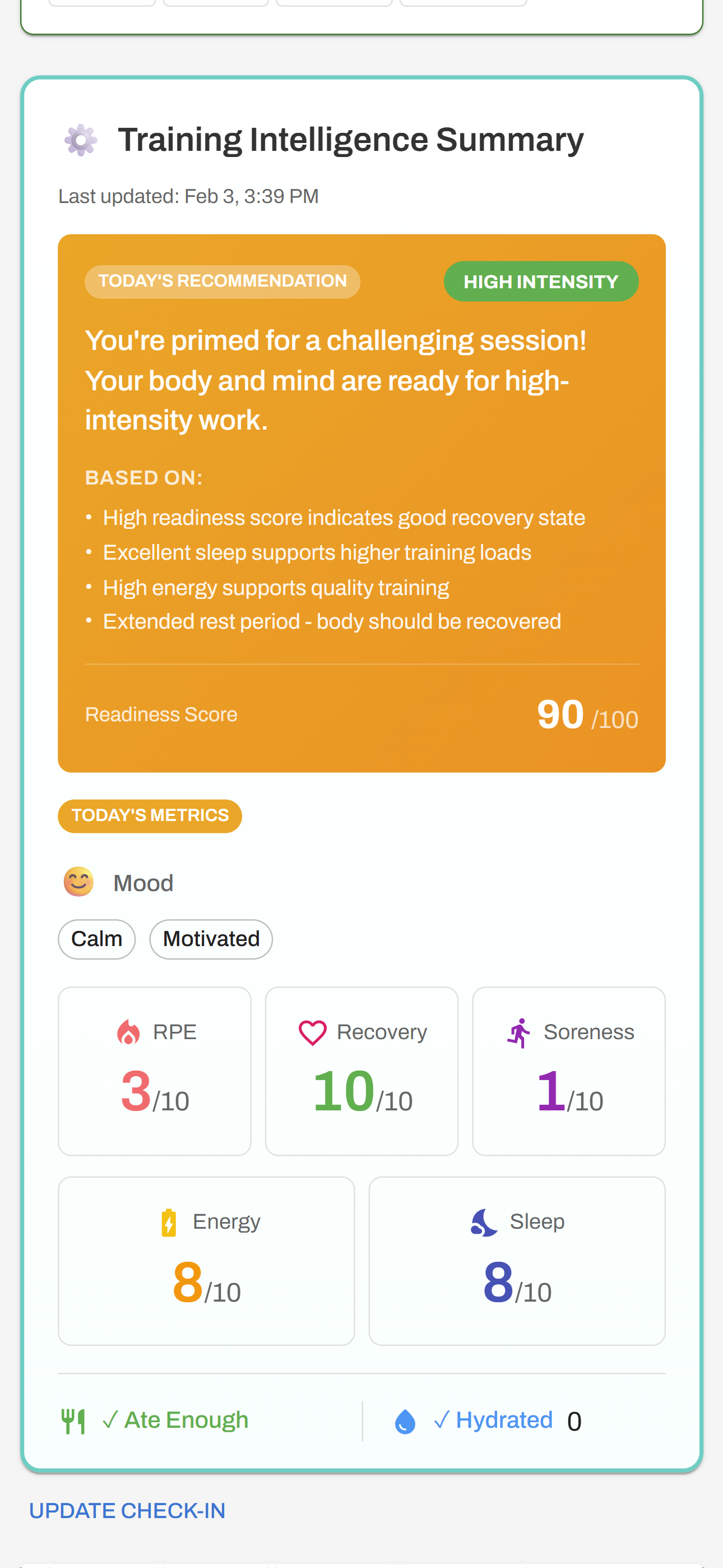This screenshot has width=723, height=1568.
Task: Select the flame icon for RPE
Action: pos(128,1032)
